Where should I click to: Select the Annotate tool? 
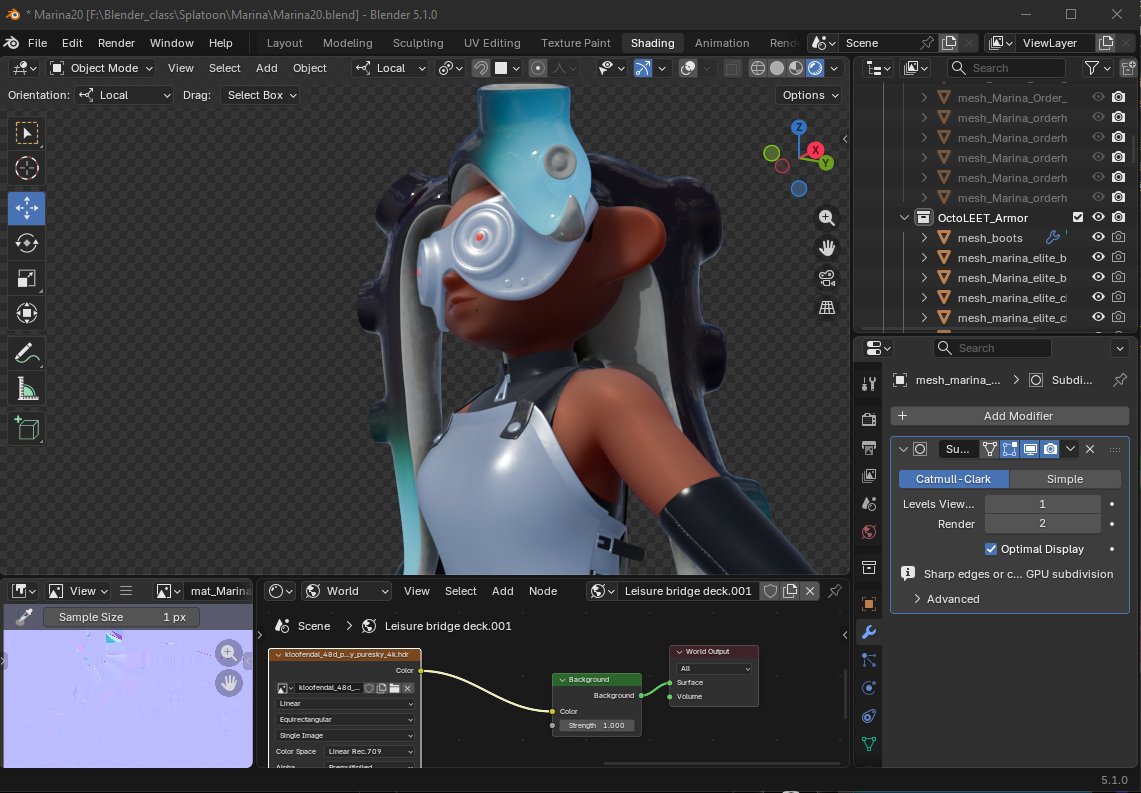coord(27,354)
